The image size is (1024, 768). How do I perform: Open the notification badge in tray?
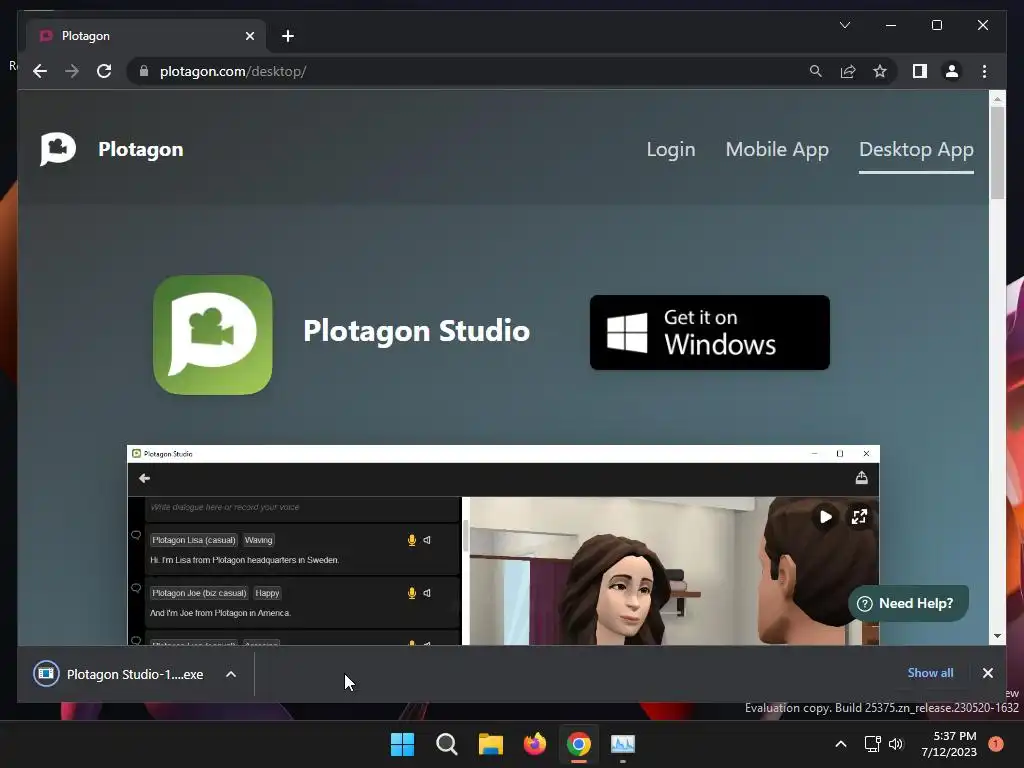pyautogui.click(x=996, y=744)
